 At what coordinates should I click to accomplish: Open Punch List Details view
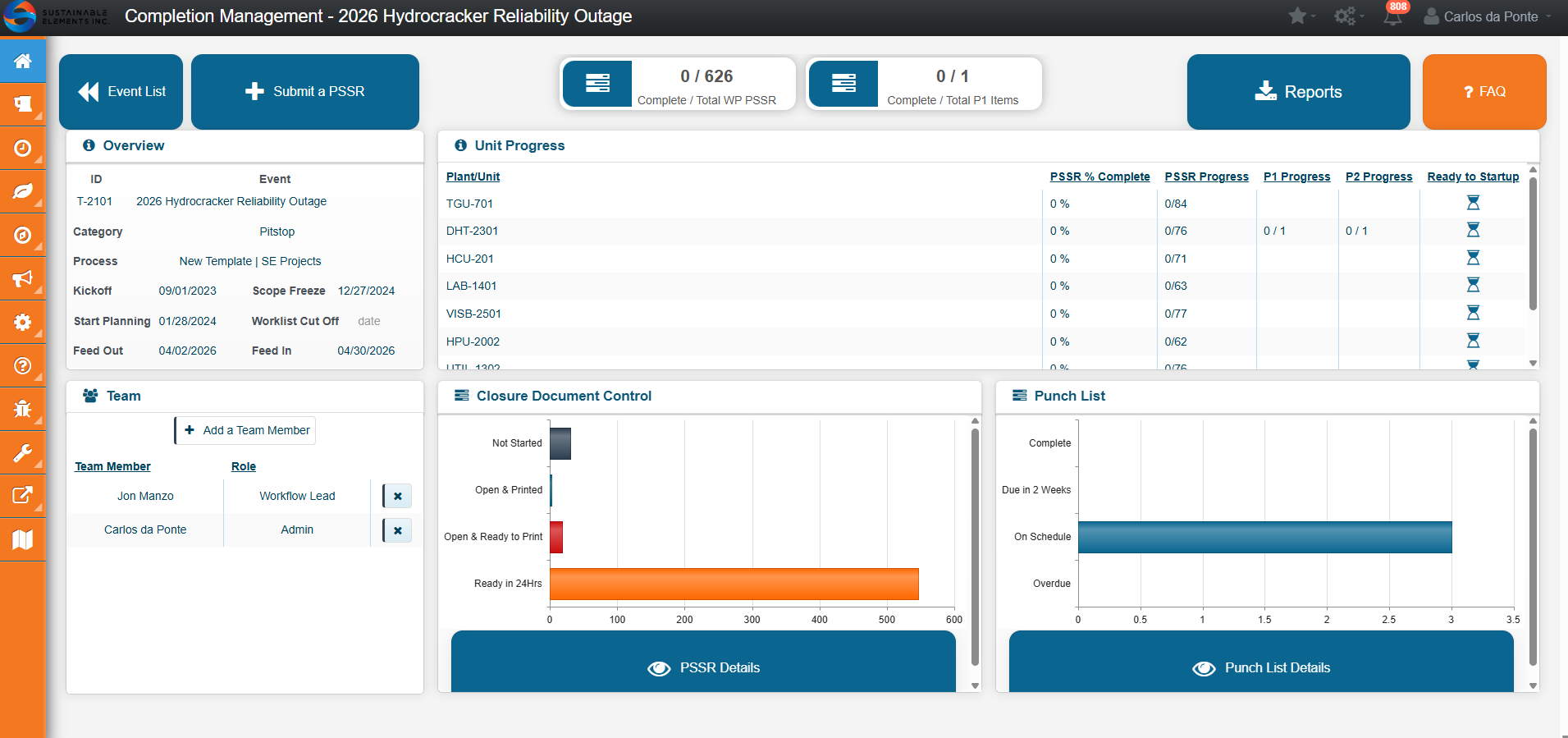(1261, 663)
